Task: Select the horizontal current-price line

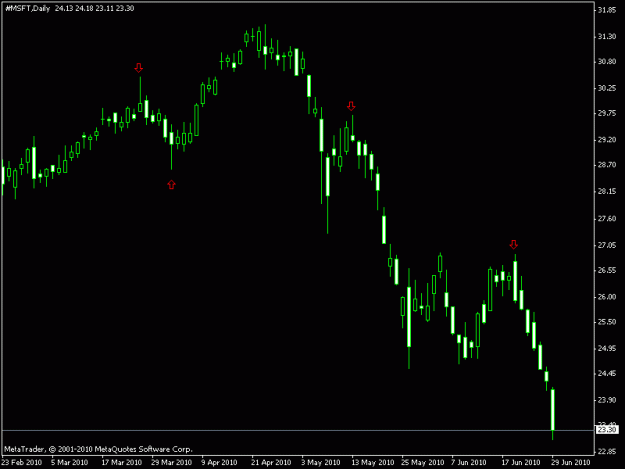Action: click(297, 430)
